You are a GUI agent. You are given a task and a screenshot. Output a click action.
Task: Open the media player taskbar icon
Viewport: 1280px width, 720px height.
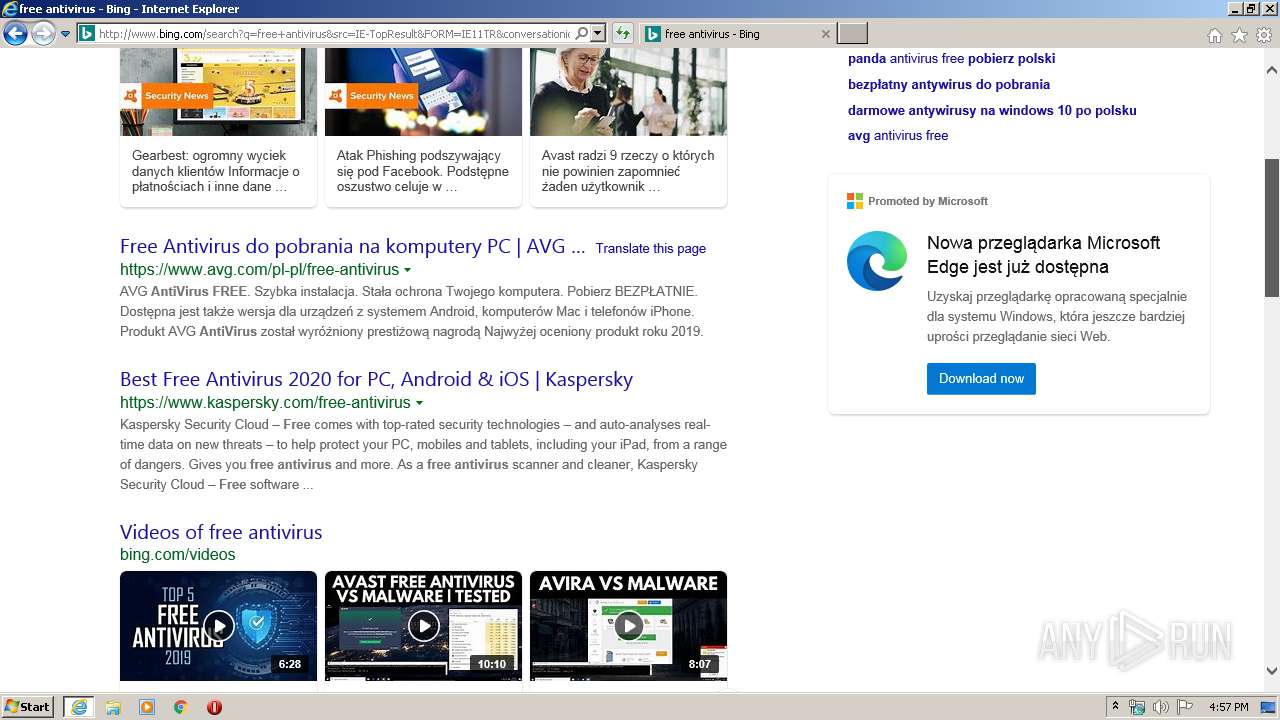pos(147,707)
